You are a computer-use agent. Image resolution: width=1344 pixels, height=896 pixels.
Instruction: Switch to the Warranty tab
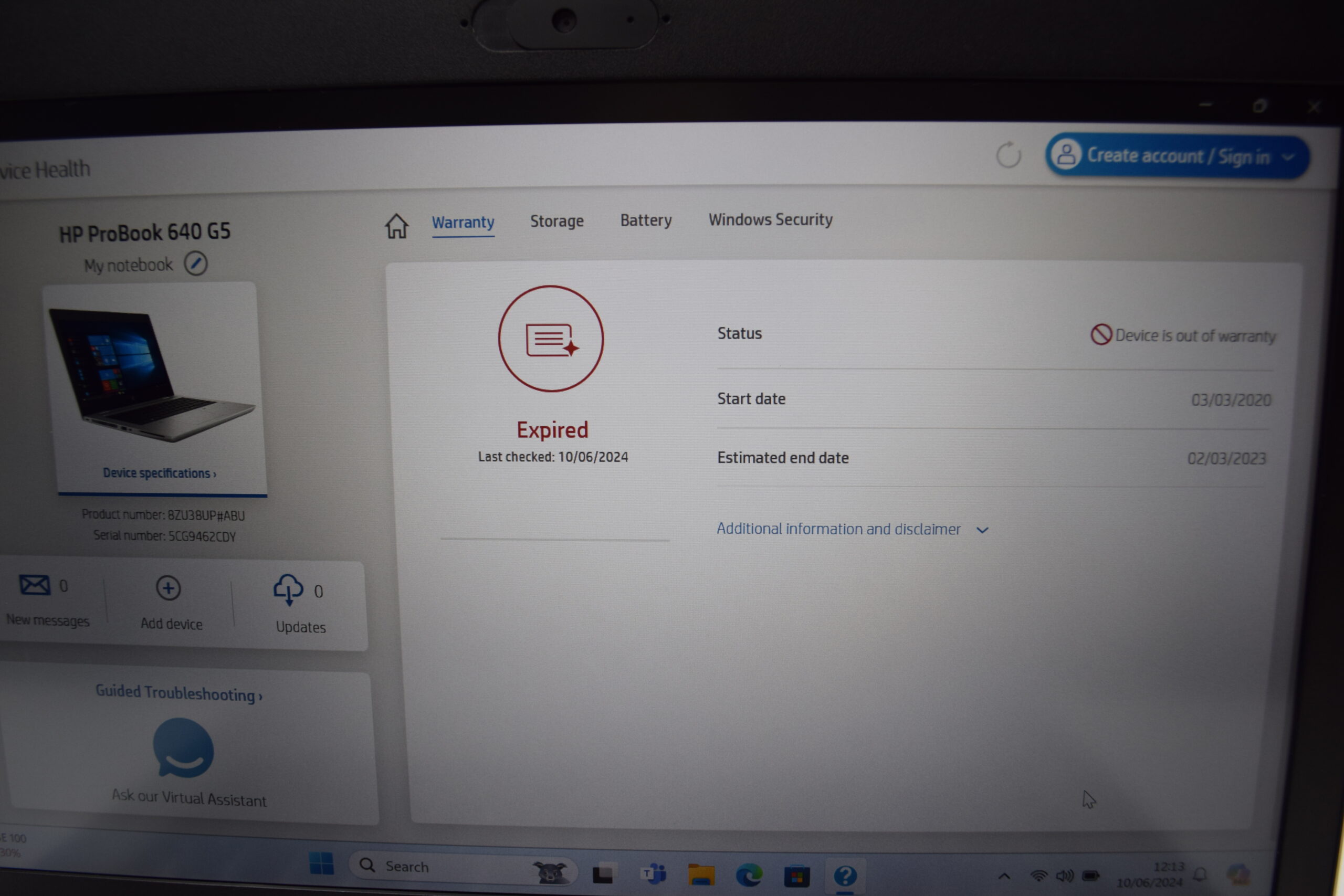[463, 222]
